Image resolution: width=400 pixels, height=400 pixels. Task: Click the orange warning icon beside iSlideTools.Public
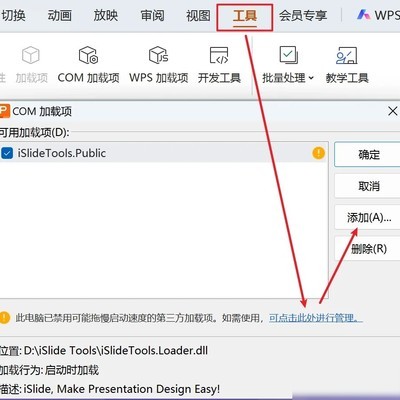318,153
